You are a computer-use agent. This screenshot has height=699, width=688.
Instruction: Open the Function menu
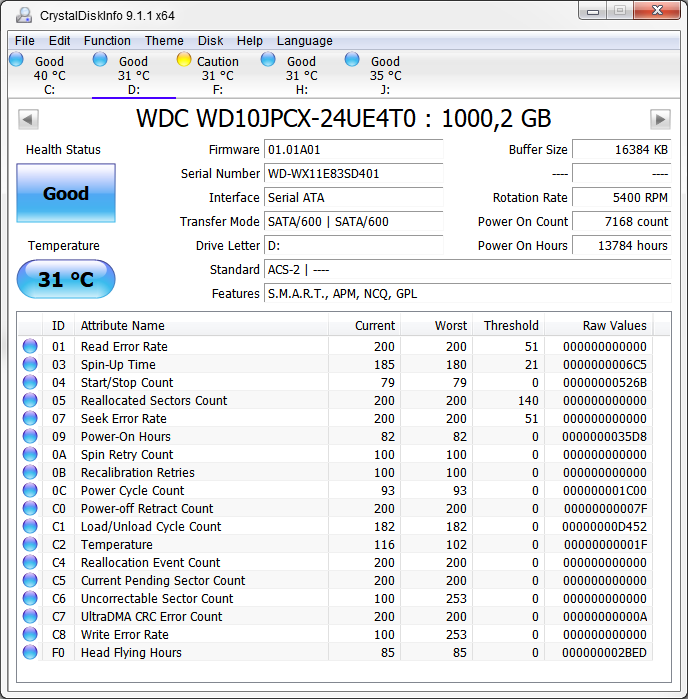[x=107, y=41]
